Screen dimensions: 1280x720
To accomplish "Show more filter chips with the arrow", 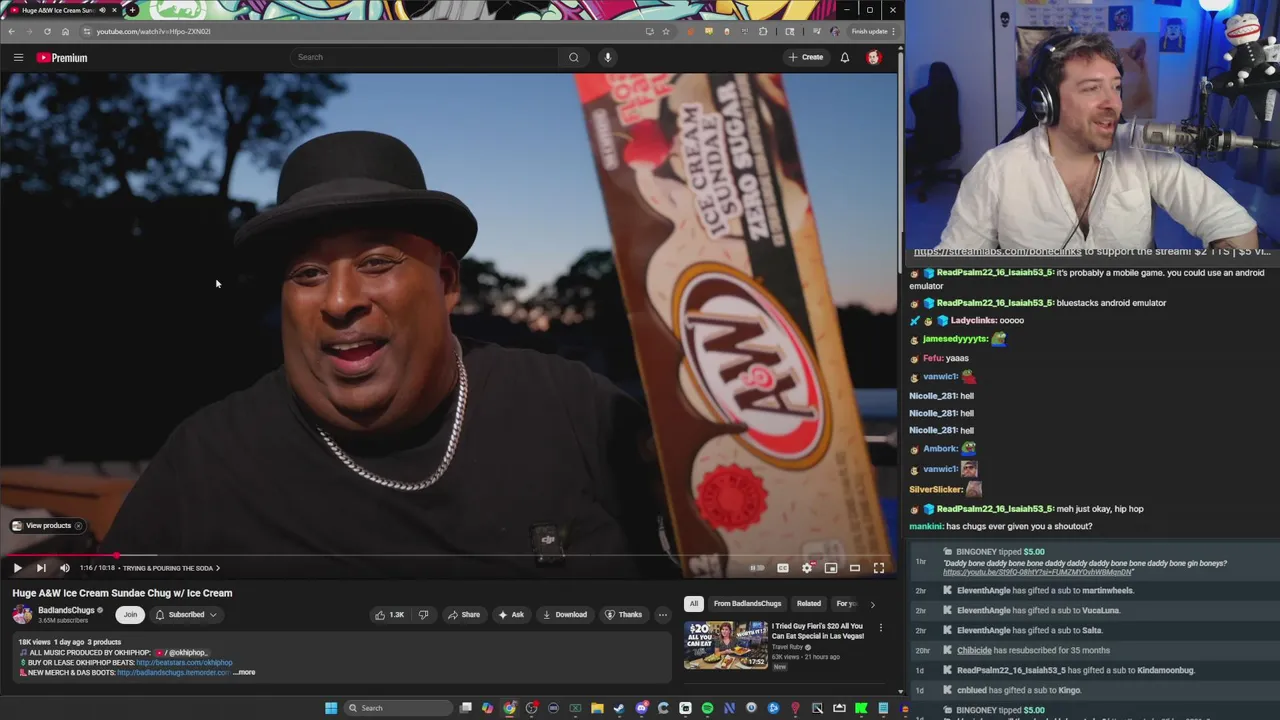I will pos(872,604).
